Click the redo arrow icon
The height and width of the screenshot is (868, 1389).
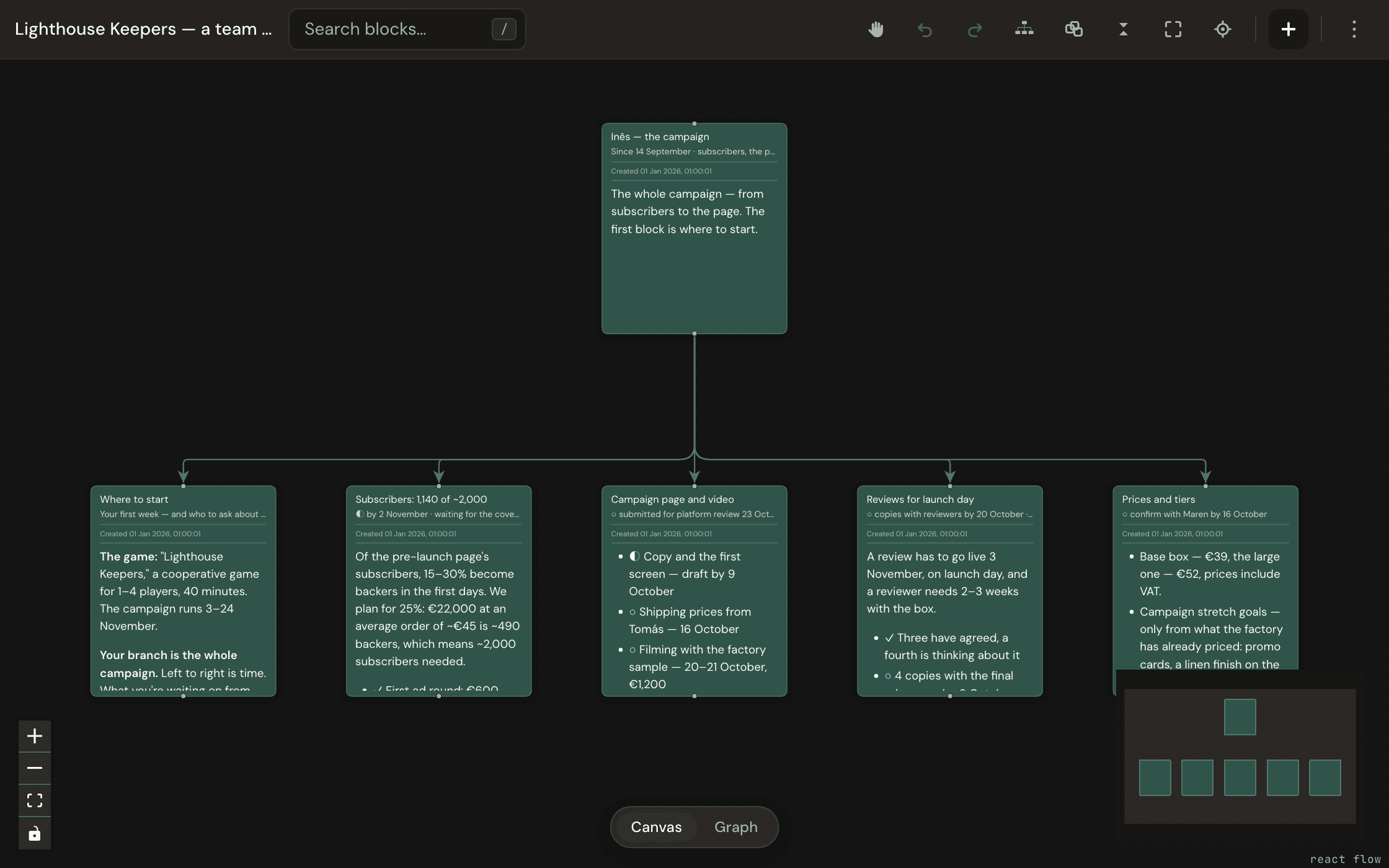pyautogui.click(x=975, y=29)
